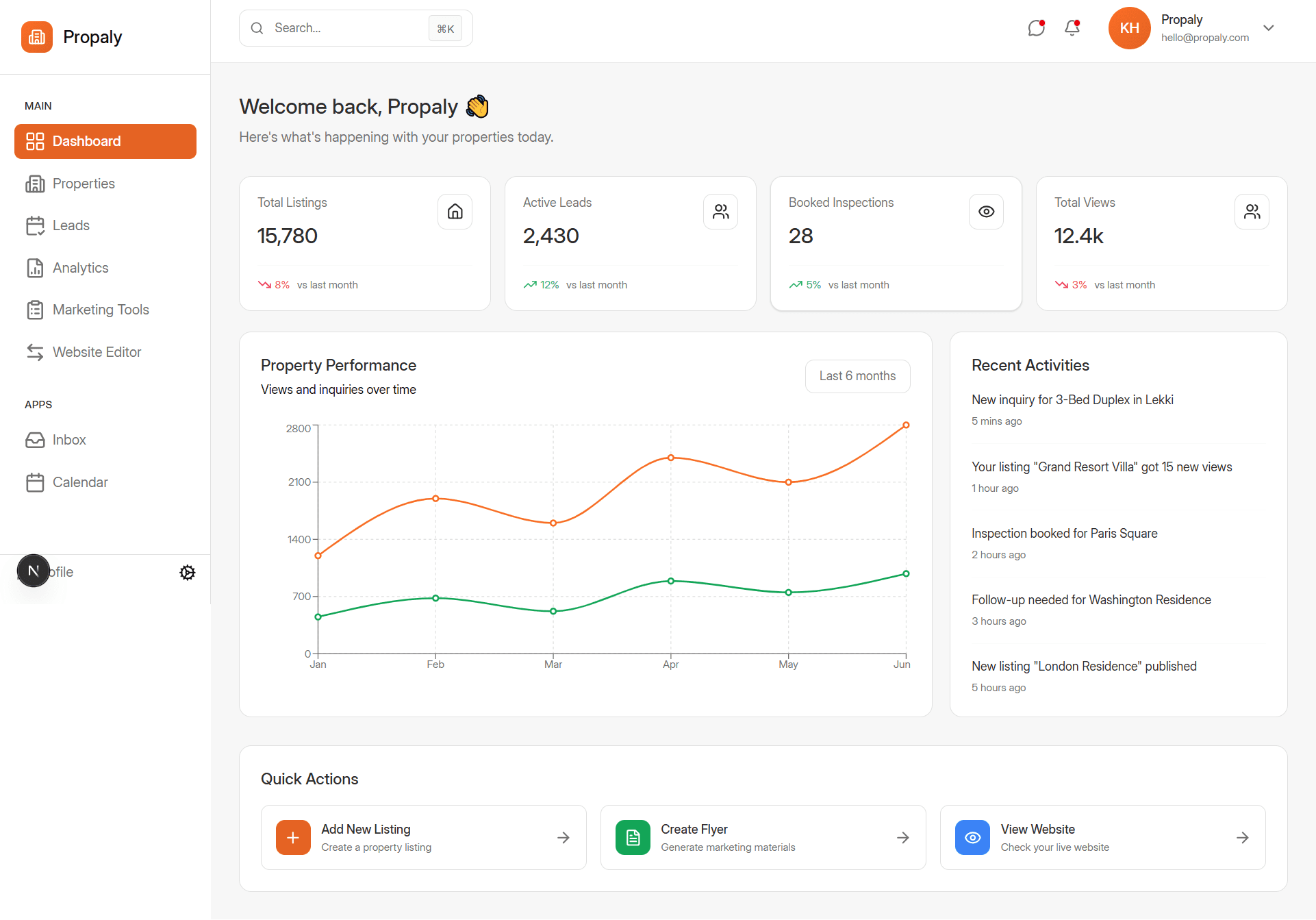Viewport: 1316px width, 920px height.
Task: Click the home icon on Total Listings card
Action: click(x=455, y=212)
